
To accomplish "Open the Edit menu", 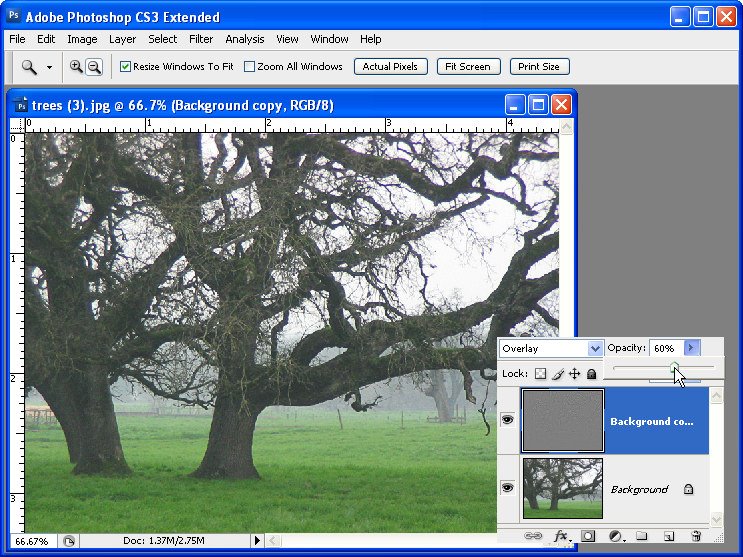I will coord(46,39).
